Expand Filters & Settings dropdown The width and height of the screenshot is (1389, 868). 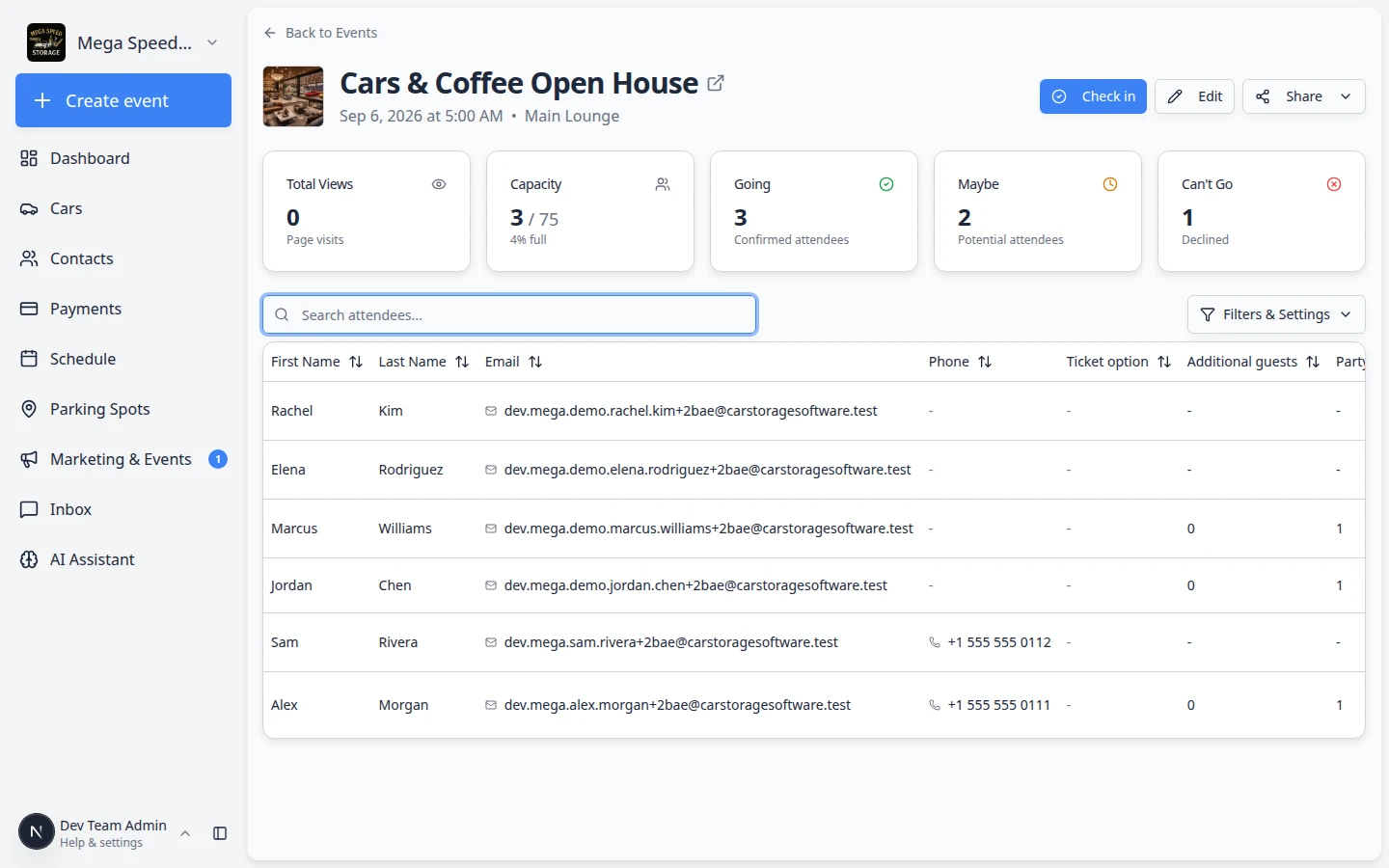[1276, 314]
